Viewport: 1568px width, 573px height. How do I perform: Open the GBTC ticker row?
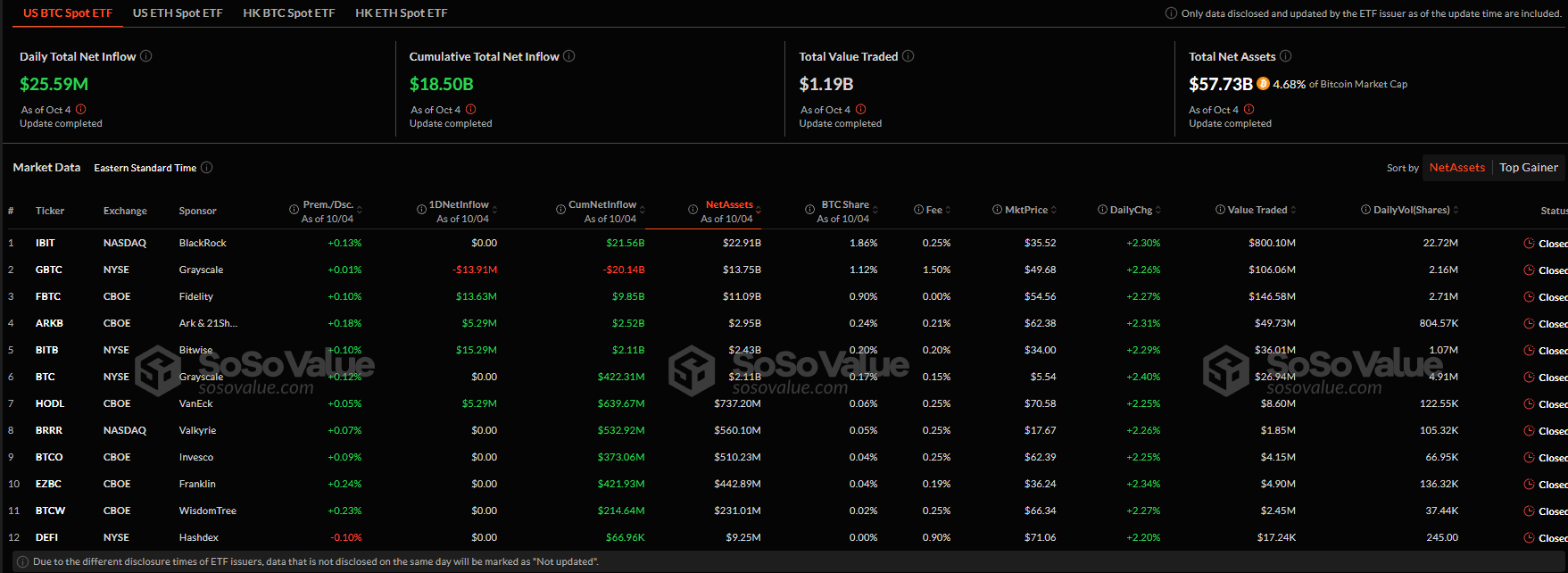pos(784,270)
